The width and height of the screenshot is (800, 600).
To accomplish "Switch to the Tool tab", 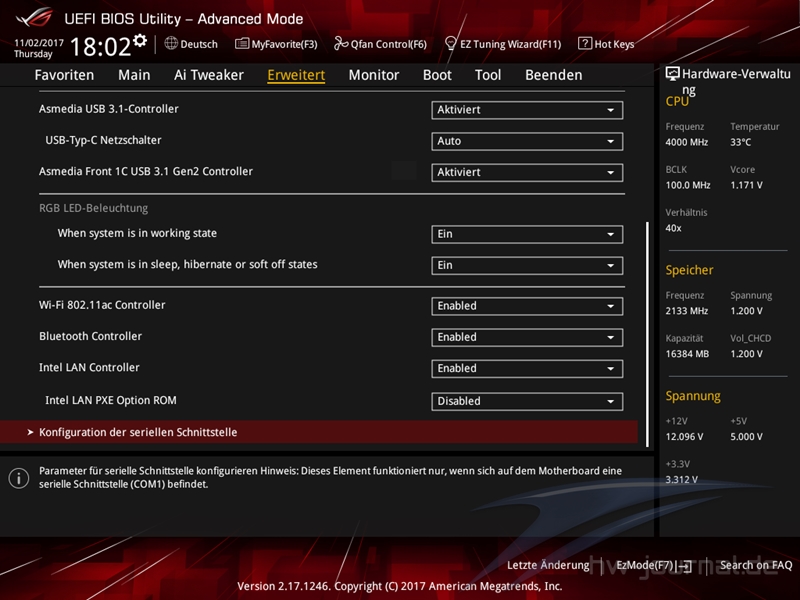I will pyautogui.click(x=488, y=75).
